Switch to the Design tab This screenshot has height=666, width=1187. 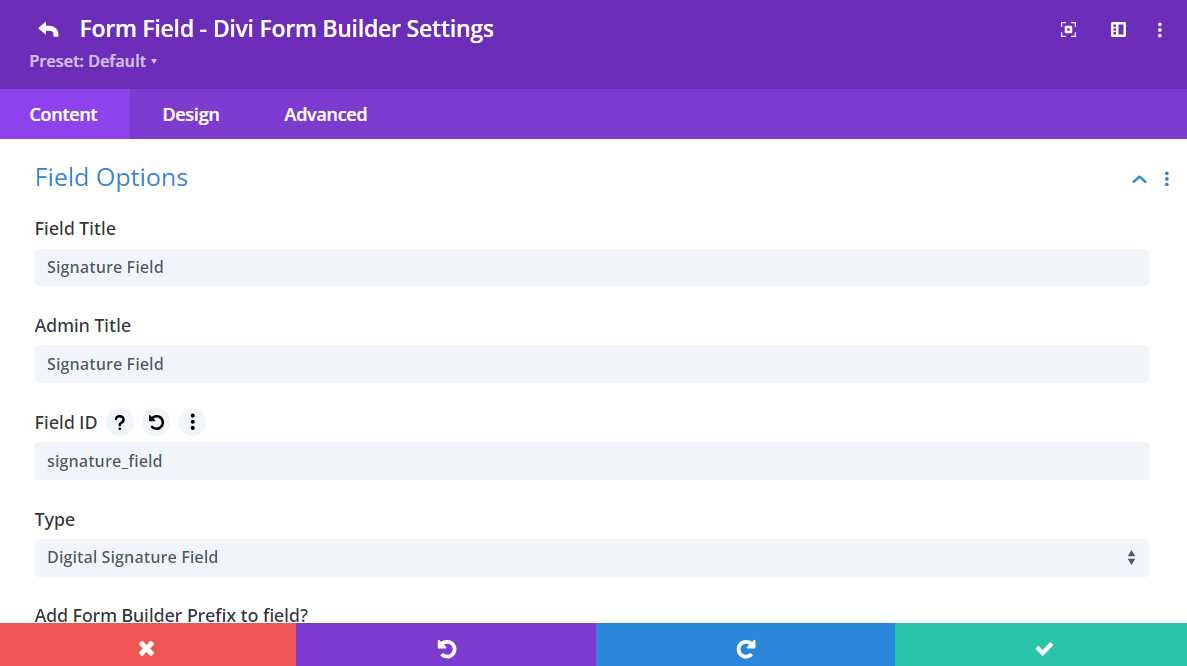[x=190, y=114]
